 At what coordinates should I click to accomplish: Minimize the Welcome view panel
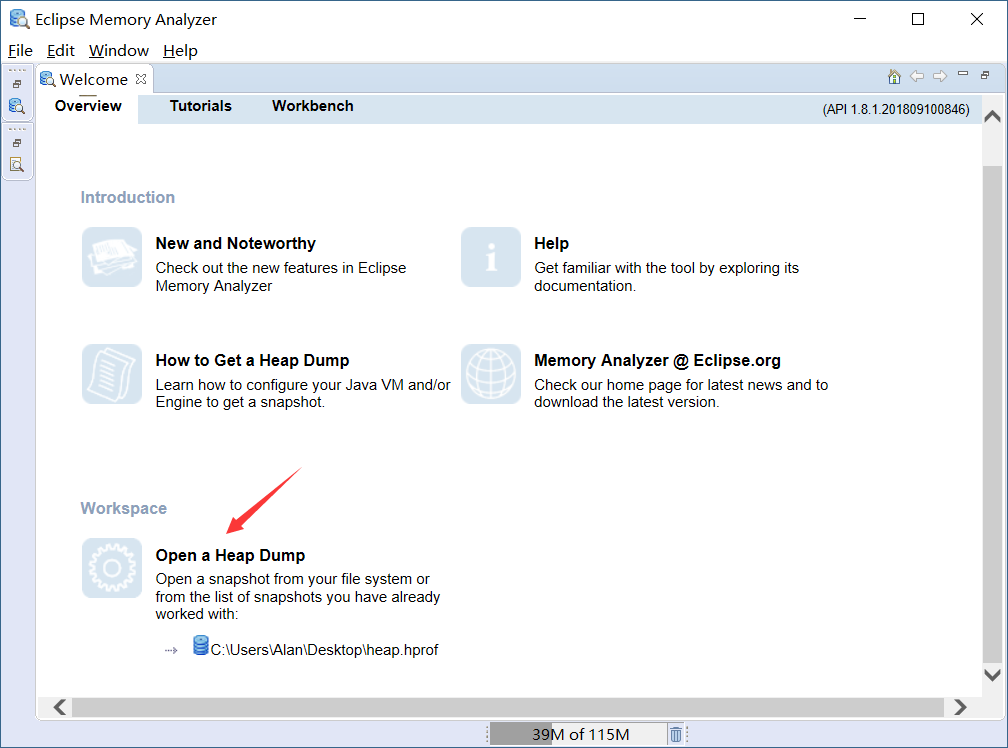coord(962,74)
